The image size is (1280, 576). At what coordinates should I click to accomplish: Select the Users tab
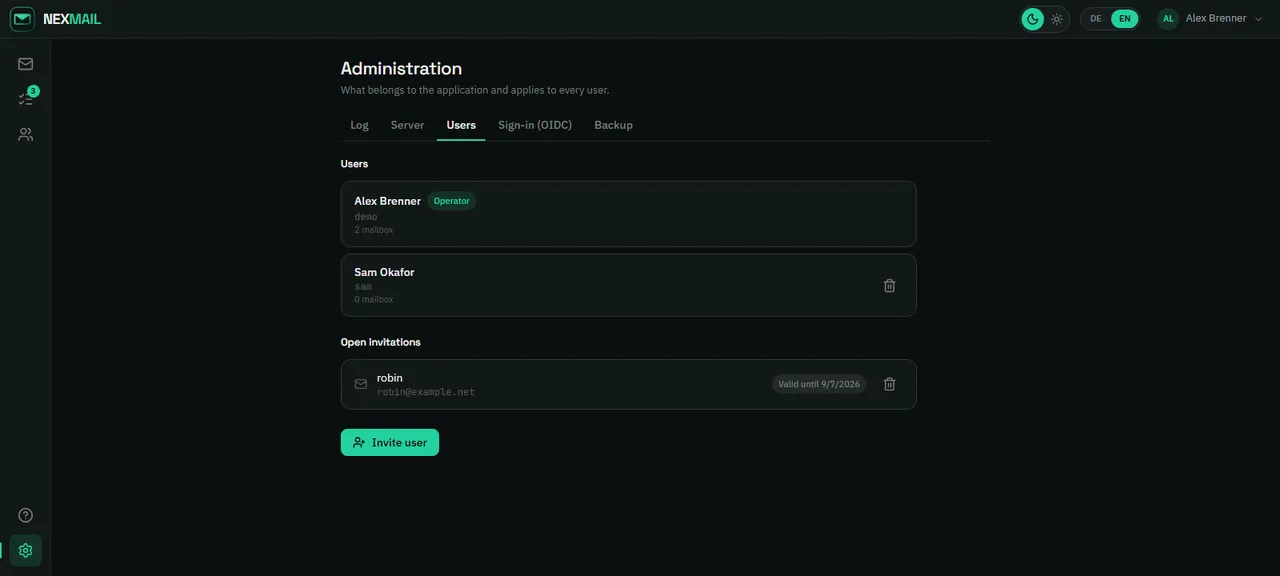461,125
